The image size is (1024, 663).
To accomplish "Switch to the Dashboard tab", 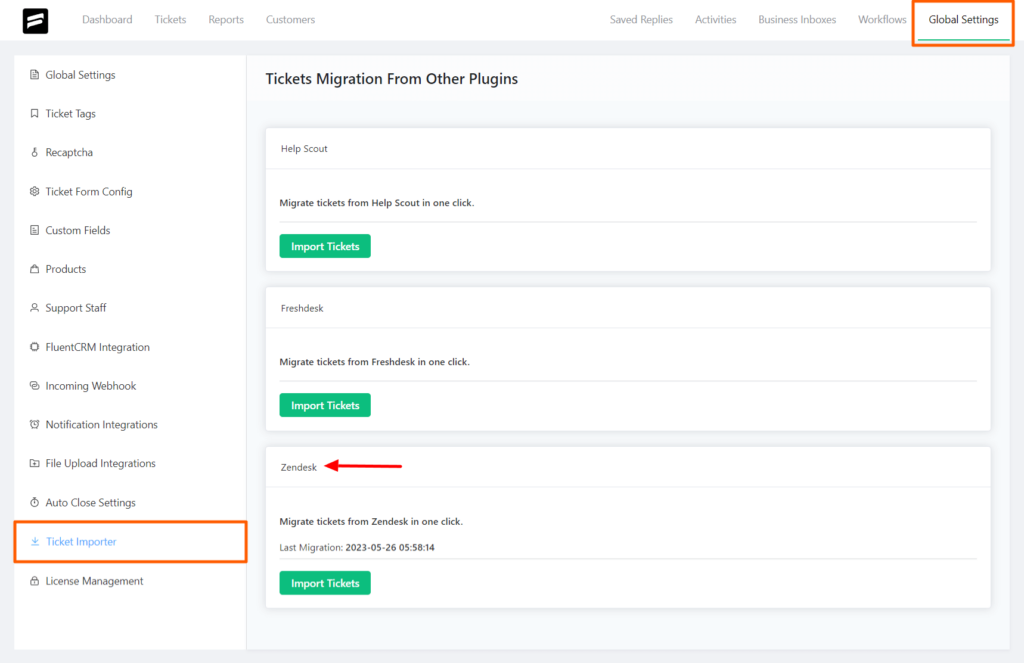I will pos(107,19).
